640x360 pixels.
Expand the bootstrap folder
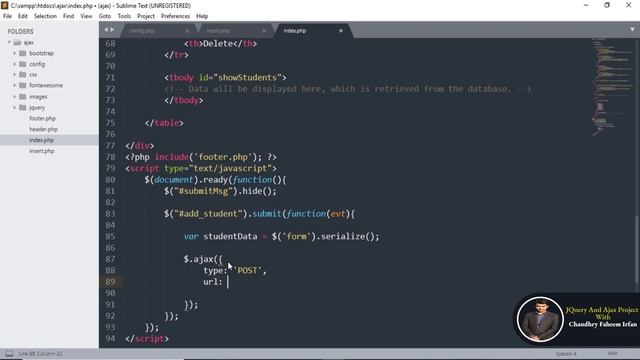14,53
